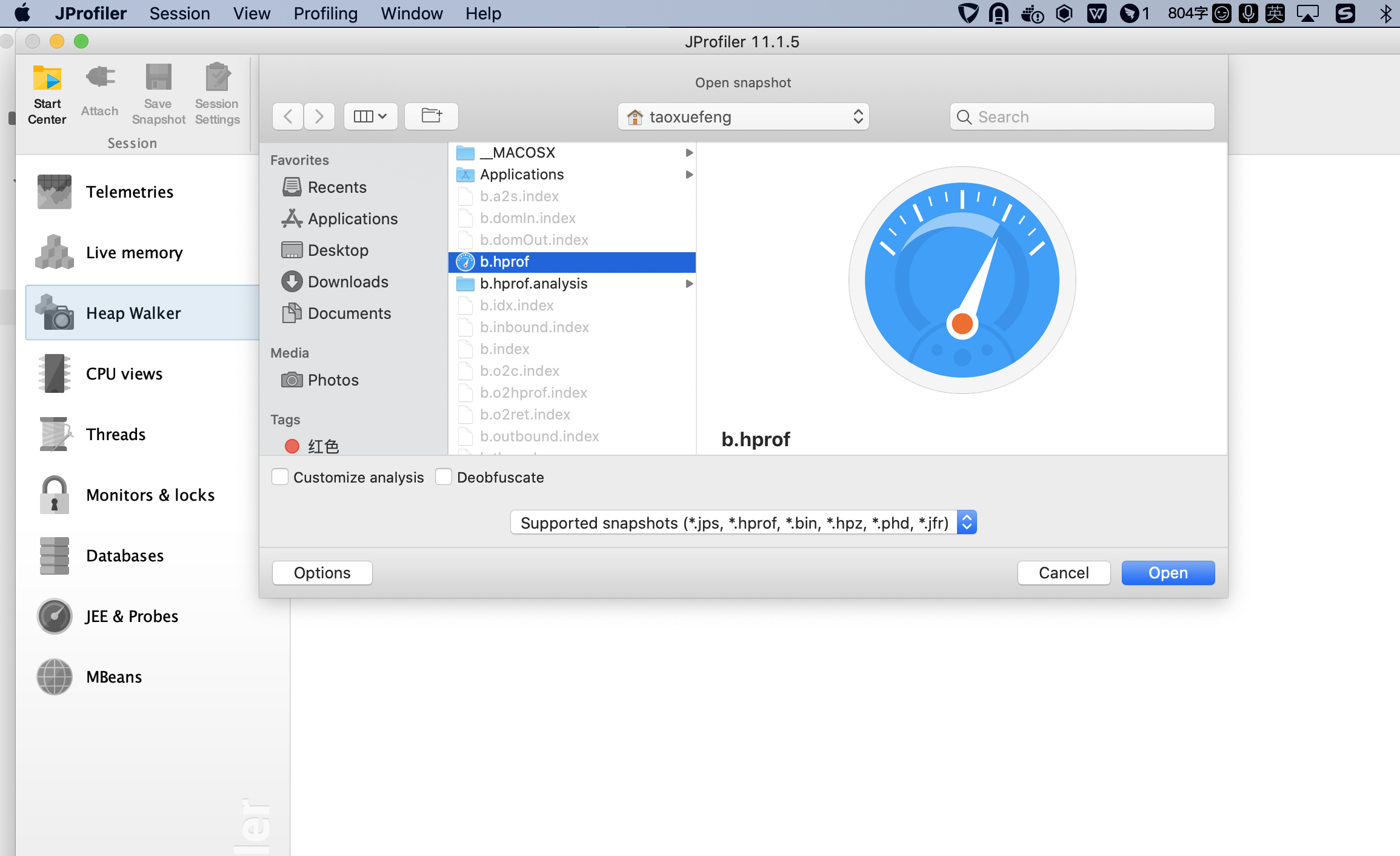Click the microphone icon in menu bar

click(x=1248, y=13)
